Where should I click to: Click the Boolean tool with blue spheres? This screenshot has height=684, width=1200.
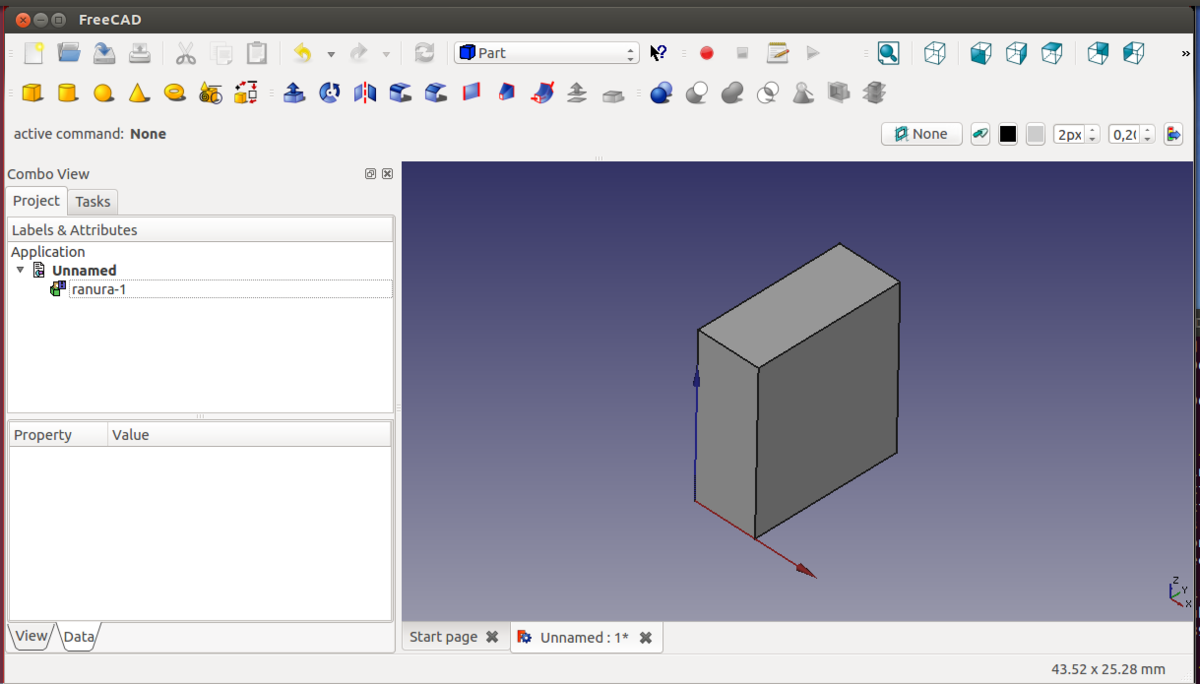click(x=660, y=93)
